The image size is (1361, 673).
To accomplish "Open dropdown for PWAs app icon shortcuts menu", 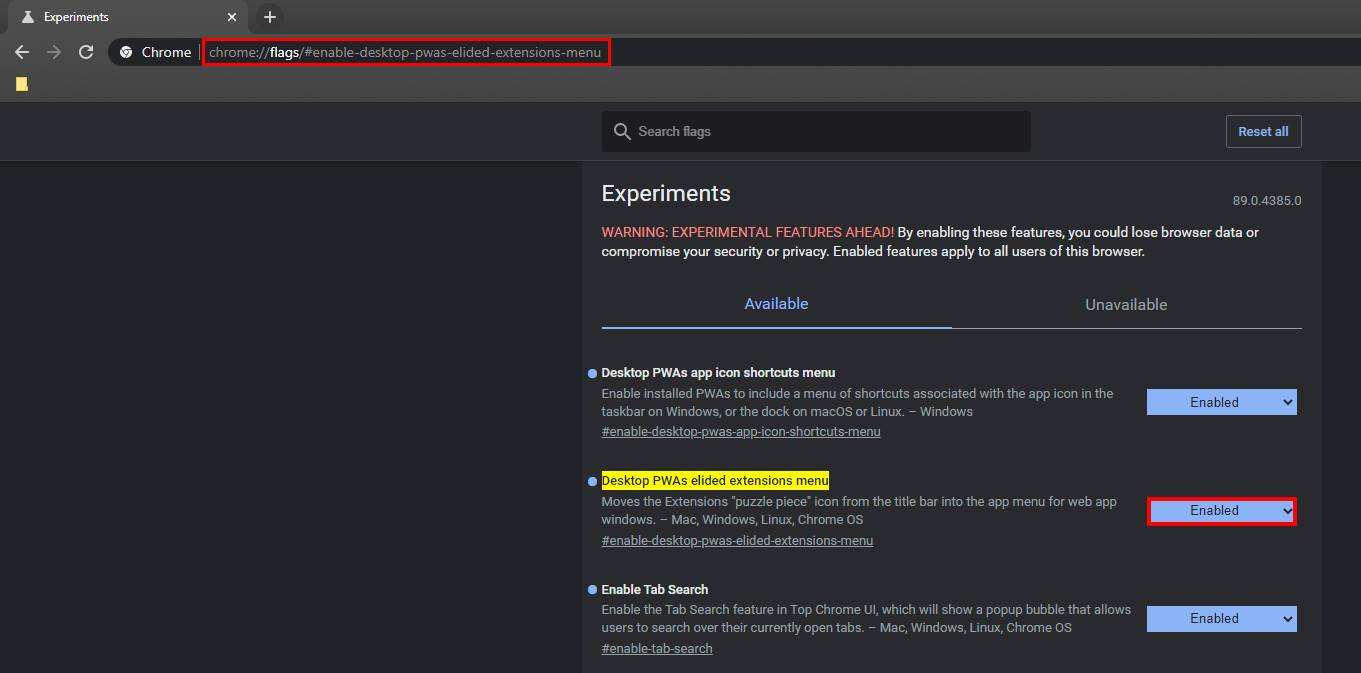I will (1221, 402).
